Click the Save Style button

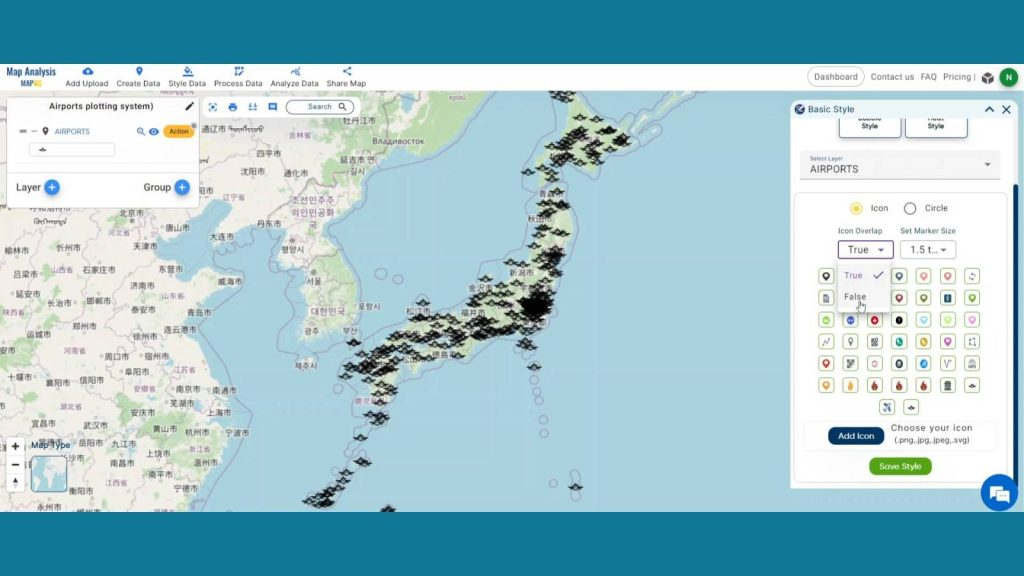coord(900,466)
